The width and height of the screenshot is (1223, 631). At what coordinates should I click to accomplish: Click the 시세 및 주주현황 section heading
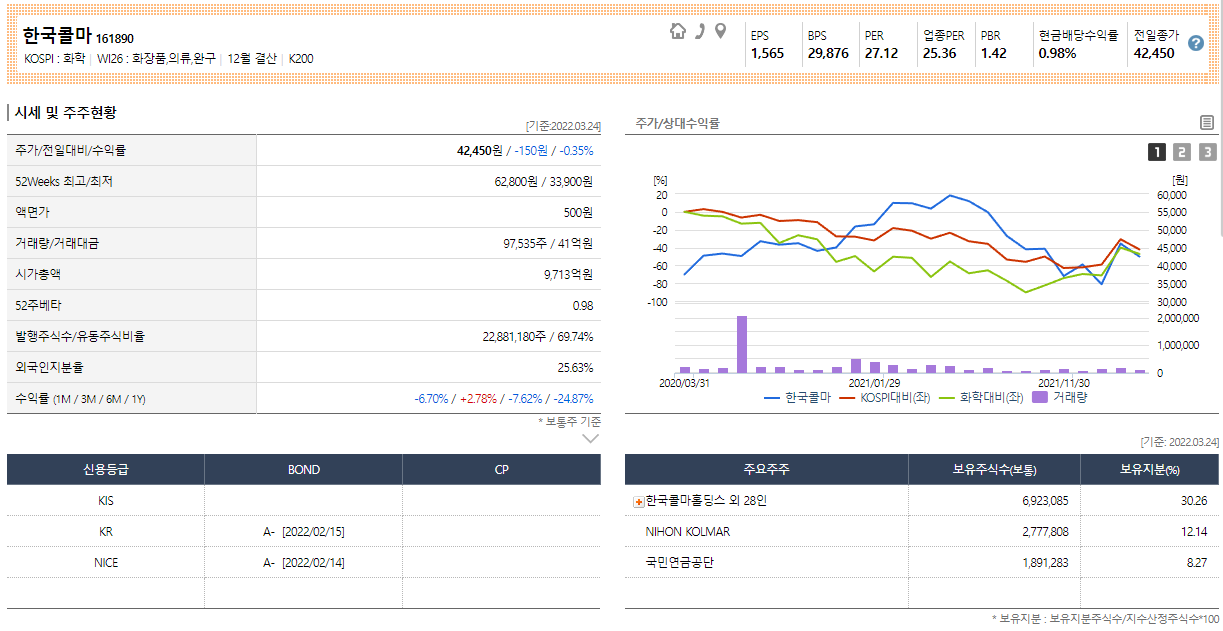(65, 113)
